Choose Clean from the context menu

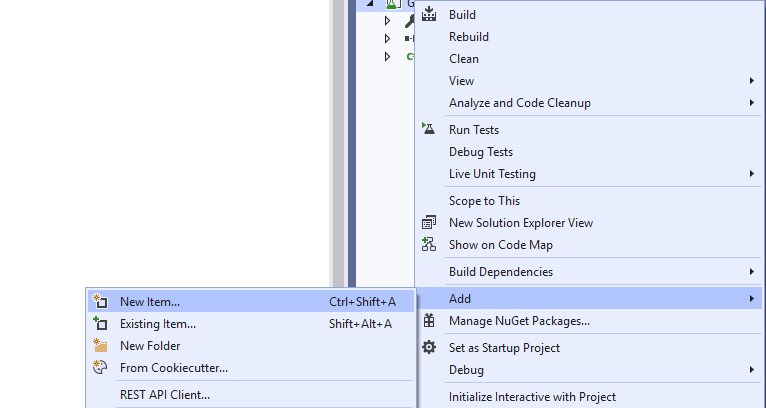click(x=464, y=58)
